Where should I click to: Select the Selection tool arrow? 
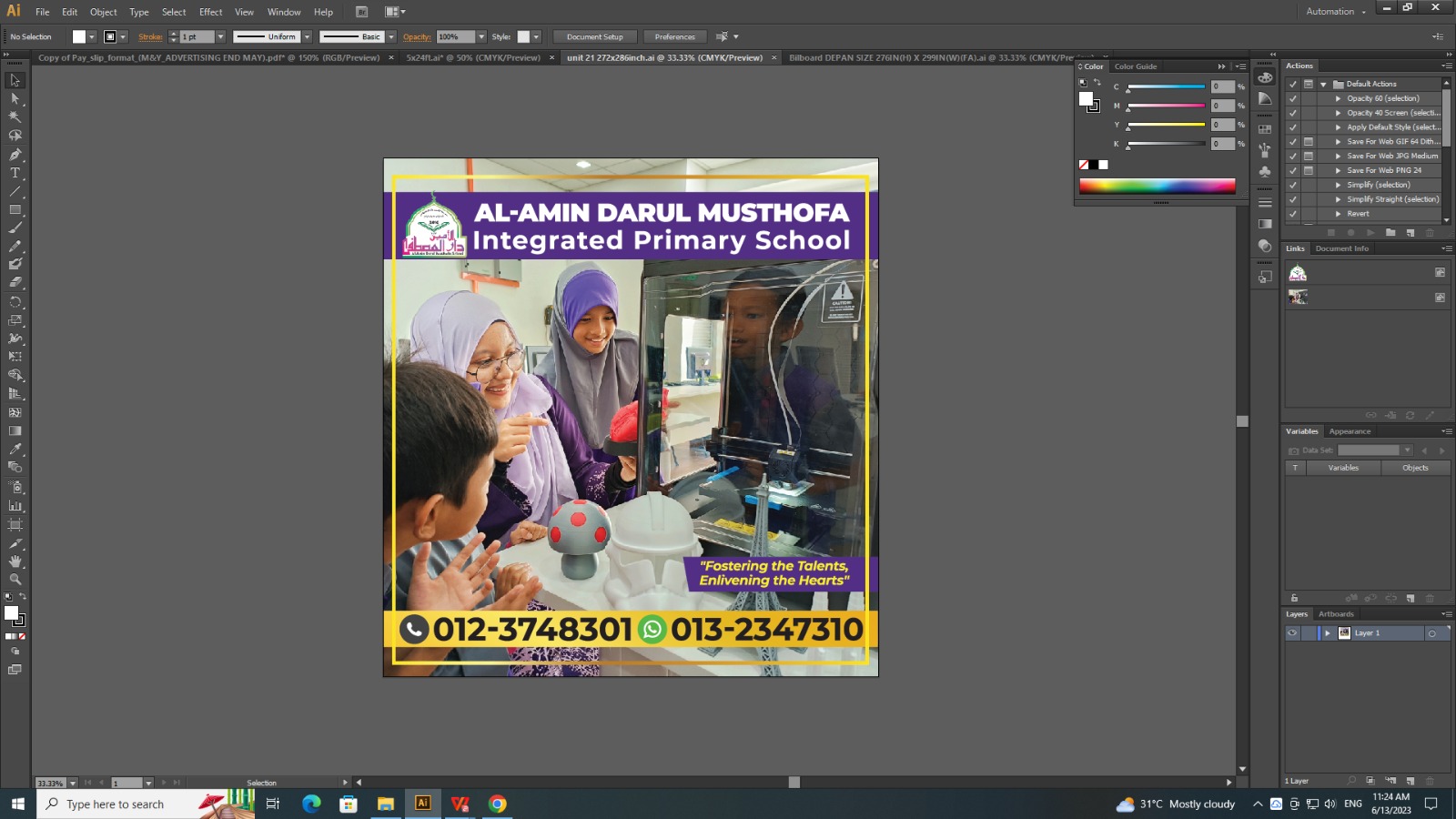(15, 80)
